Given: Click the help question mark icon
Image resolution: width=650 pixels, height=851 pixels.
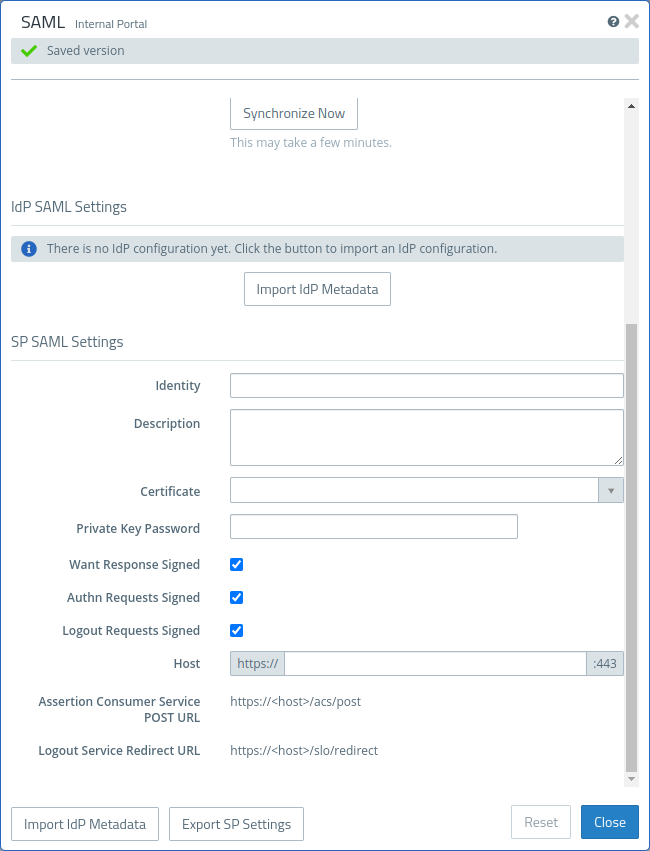Looking at the screenshot, I should coord(613,21).
